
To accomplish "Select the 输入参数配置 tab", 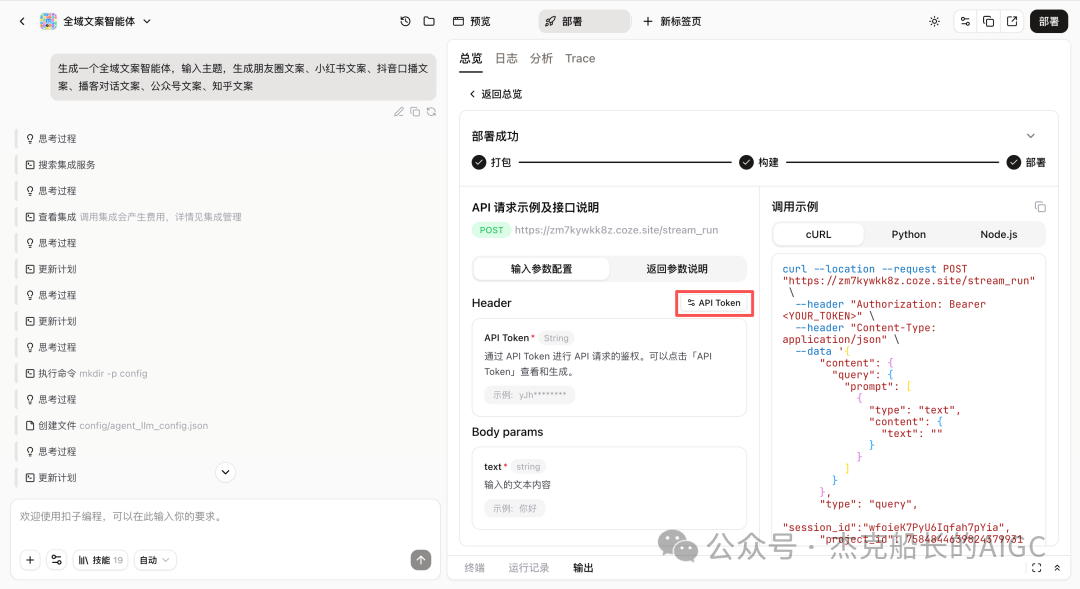I will pyautogui.click(x=541, y=269).
